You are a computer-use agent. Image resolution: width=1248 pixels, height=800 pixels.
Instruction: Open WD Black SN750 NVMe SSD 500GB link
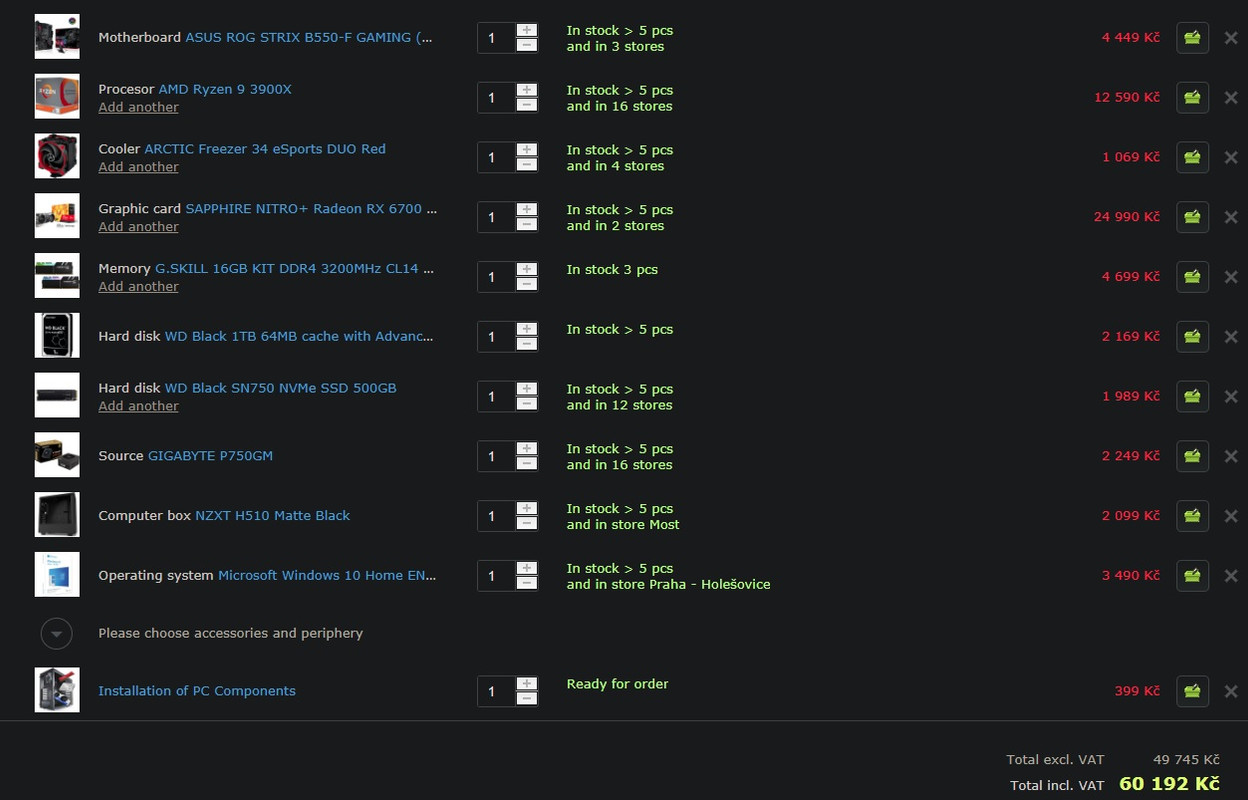click(x=280, y=388)
